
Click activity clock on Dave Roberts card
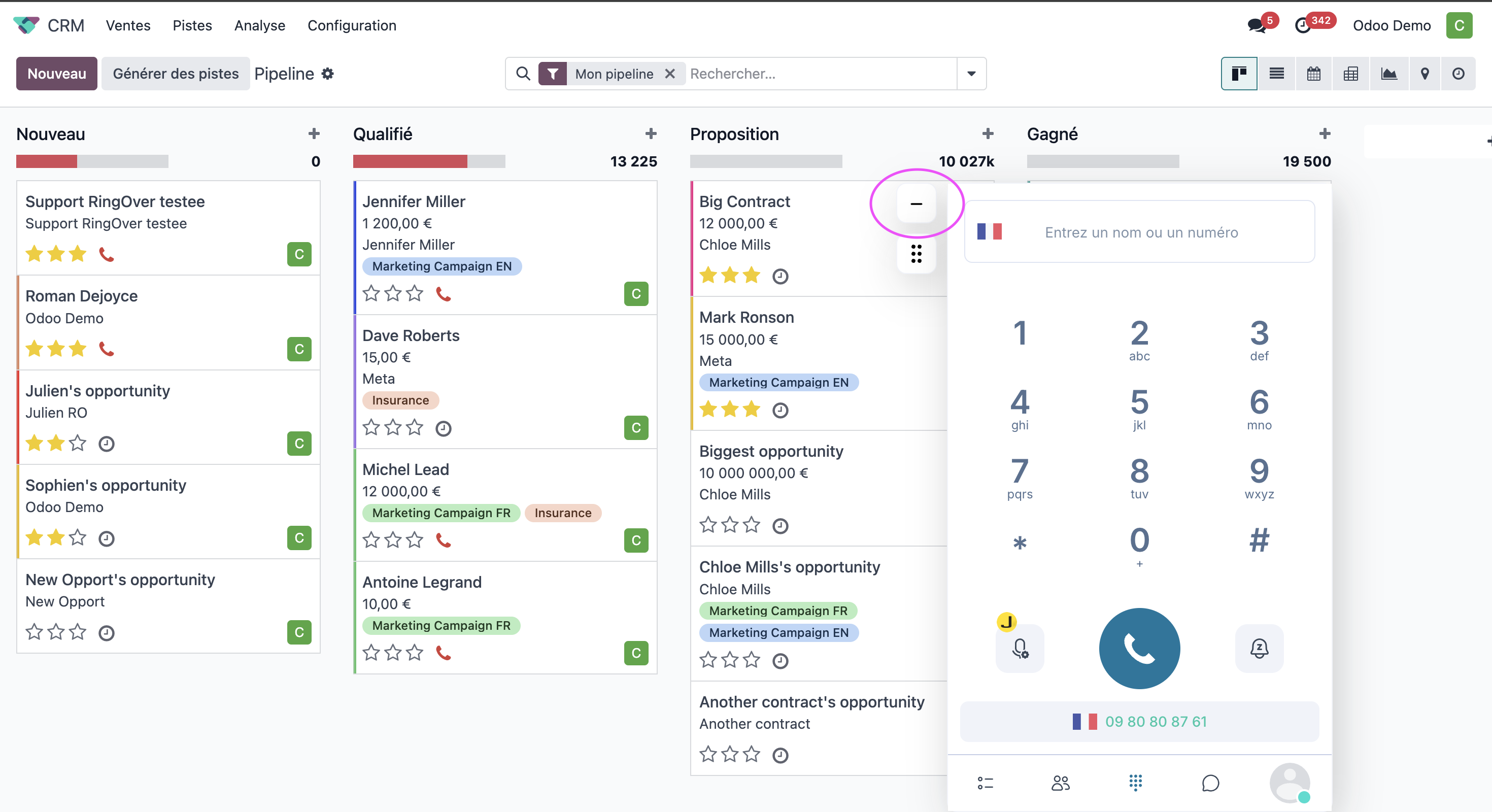[x=444, y=428]
